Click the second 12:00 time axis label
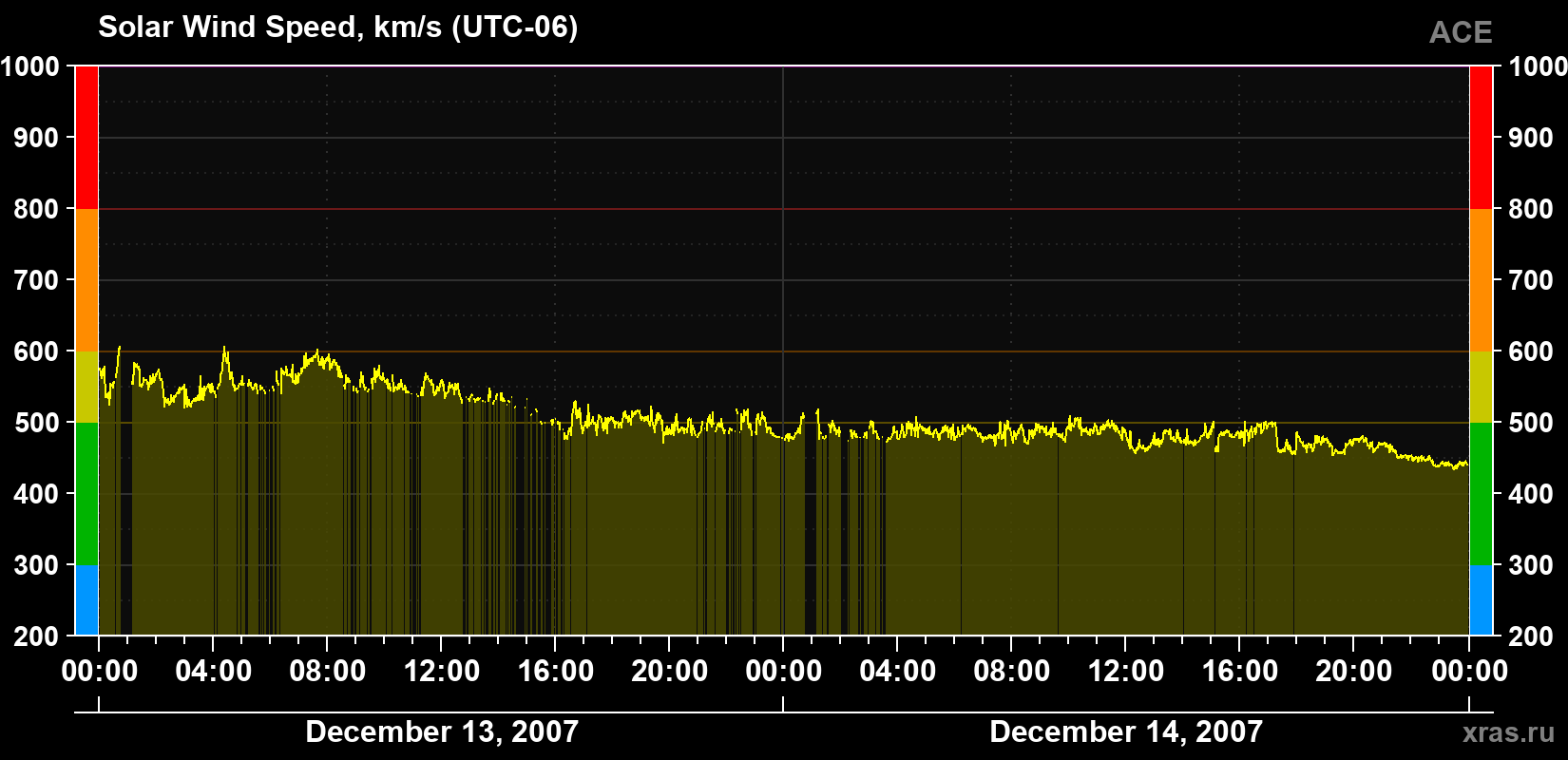This screenshot has height=760, width=1568. tap(1126, 671)
